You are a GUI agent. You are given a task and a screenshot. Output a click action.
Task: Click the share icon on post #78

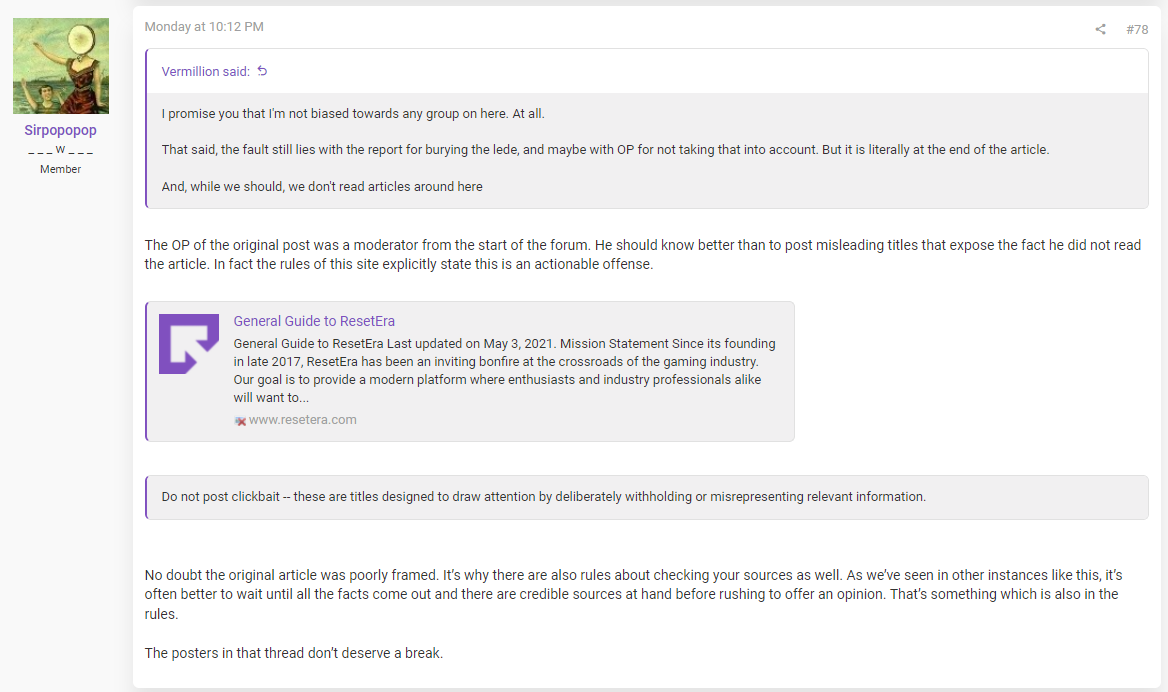(x=1100, y=29)
